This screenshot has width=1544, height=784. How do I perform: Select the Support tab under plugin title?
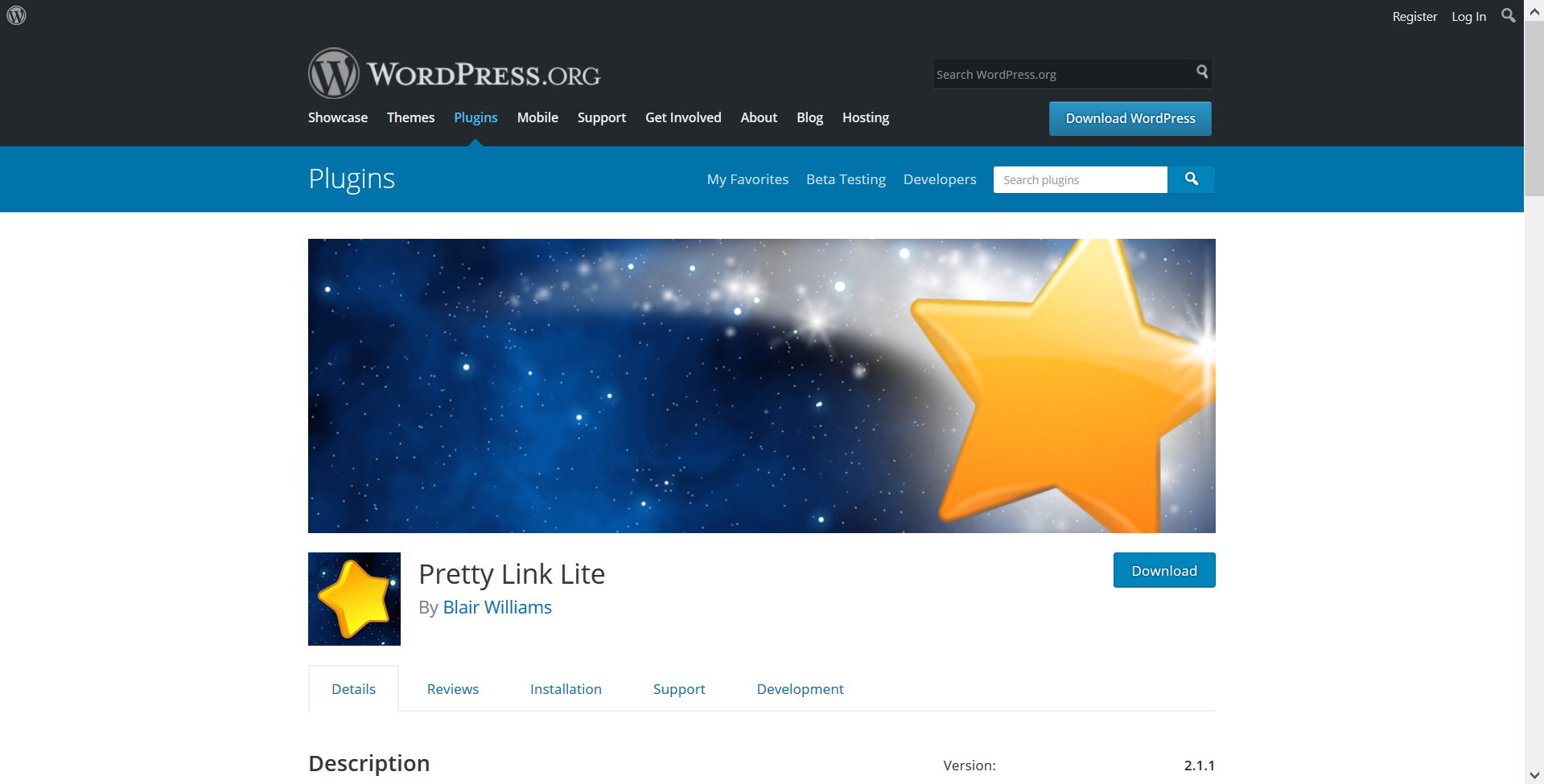pos(679,689)
